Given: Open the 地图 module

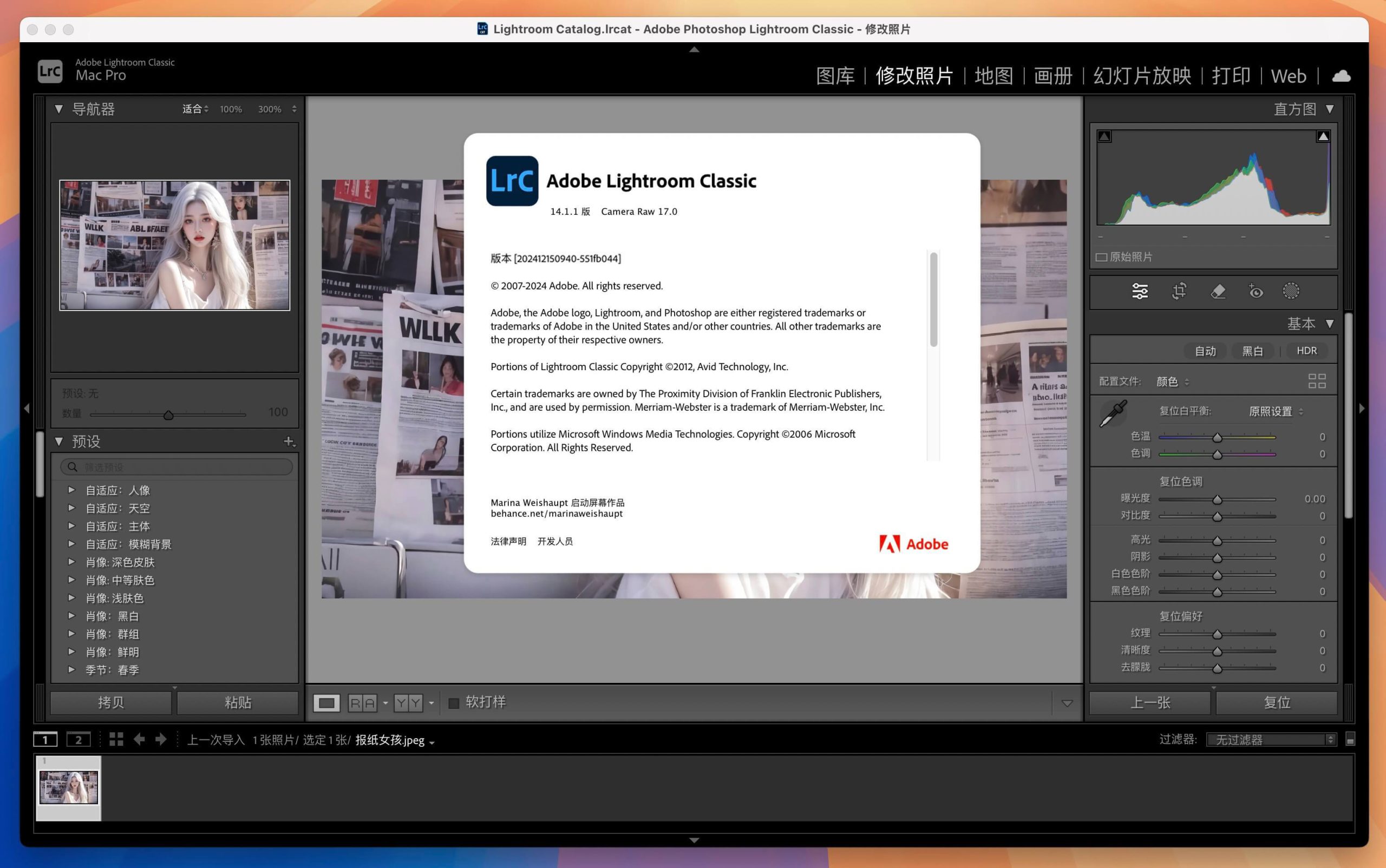Looking at the screenshot, I should coord(993,75).
